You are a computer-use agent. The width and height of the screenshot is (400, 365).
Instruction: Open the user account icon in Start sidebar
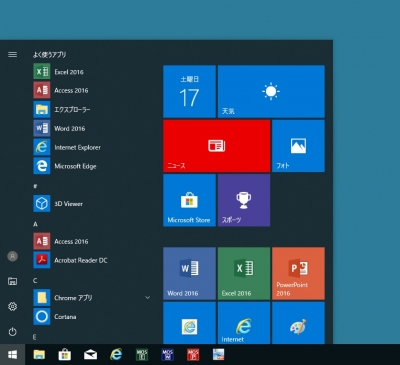(12, 256)
